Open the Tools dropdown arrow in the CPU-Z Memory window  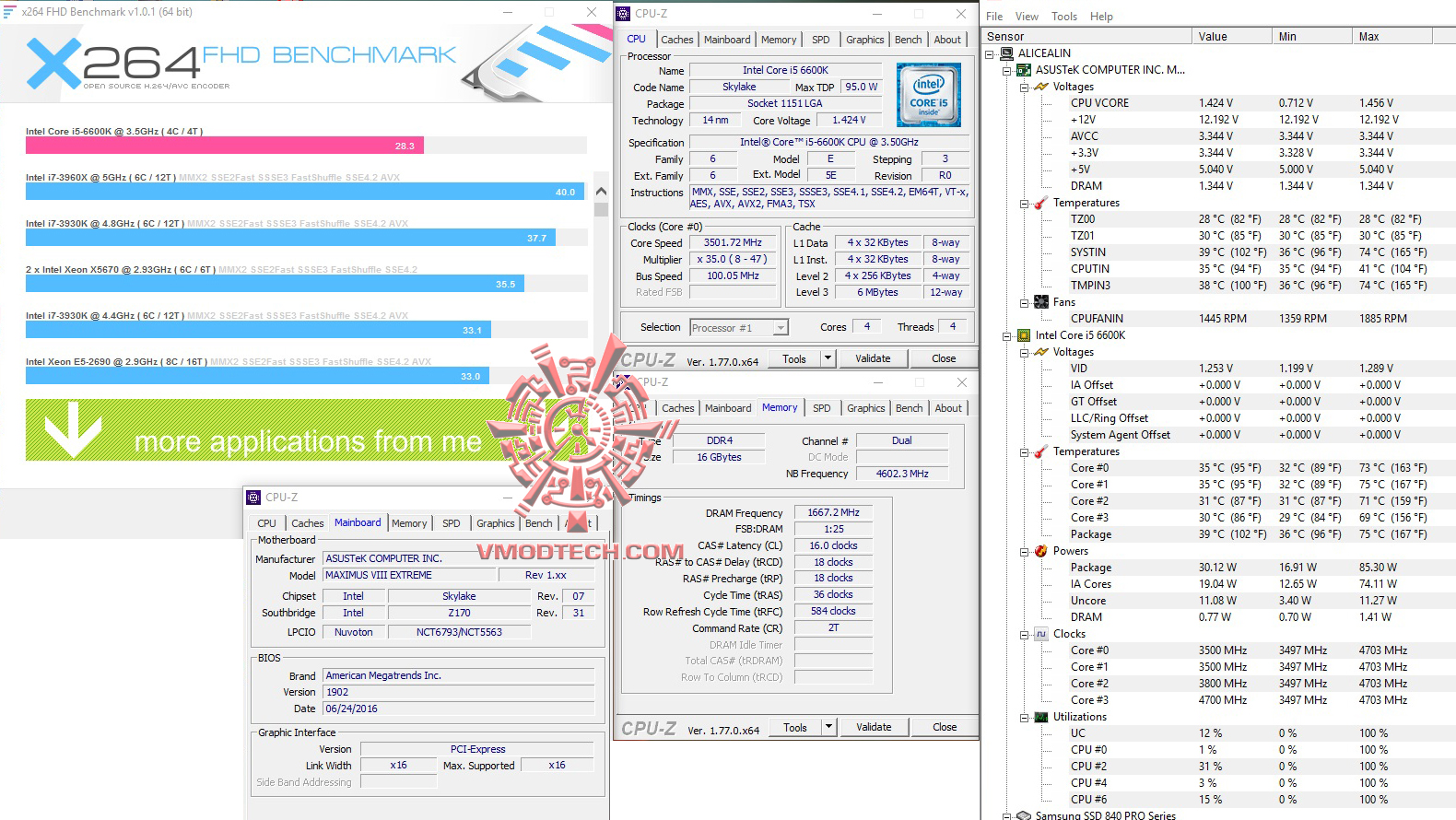[828, 727]
